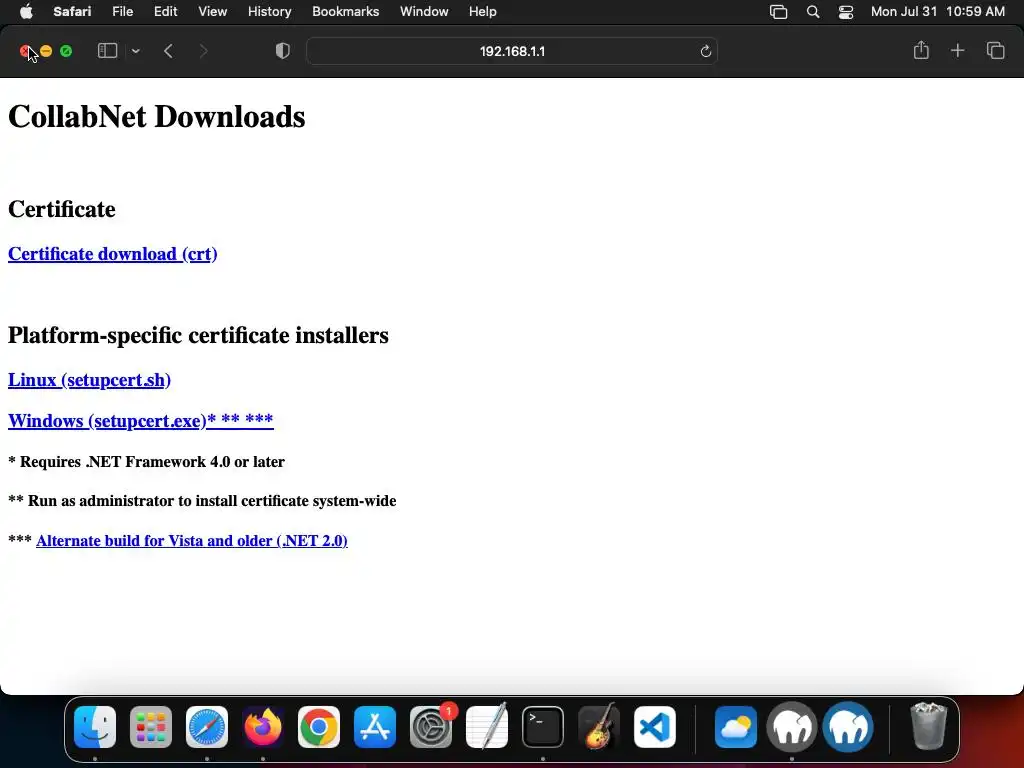Open Spotlight search in menu bar

(813, 11)
